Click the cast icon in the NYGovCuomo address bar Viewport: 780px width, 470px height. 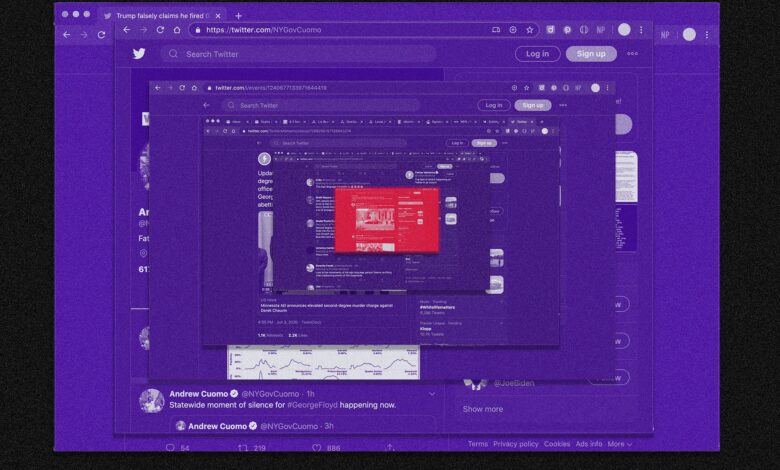(x=496, y=30)
